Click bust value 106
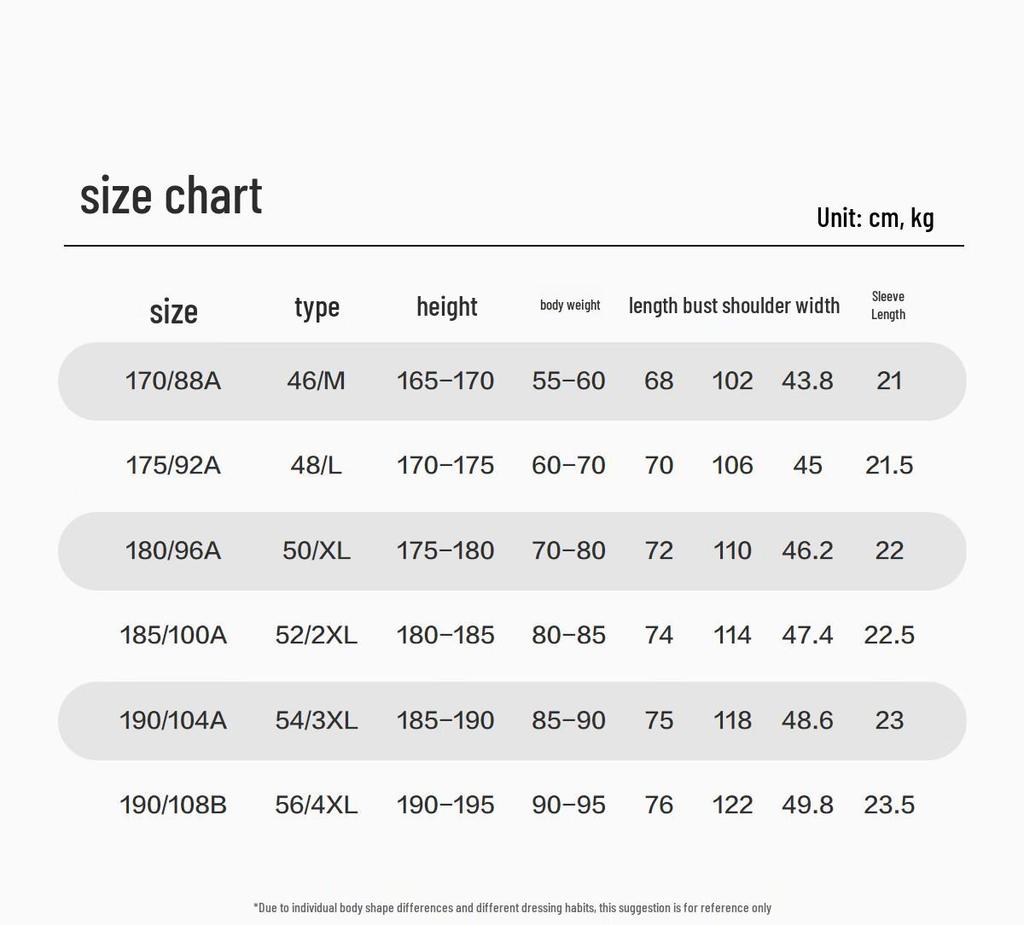Screen dimensions: 1024x925 pyautogui.click(x=732, y=465)
